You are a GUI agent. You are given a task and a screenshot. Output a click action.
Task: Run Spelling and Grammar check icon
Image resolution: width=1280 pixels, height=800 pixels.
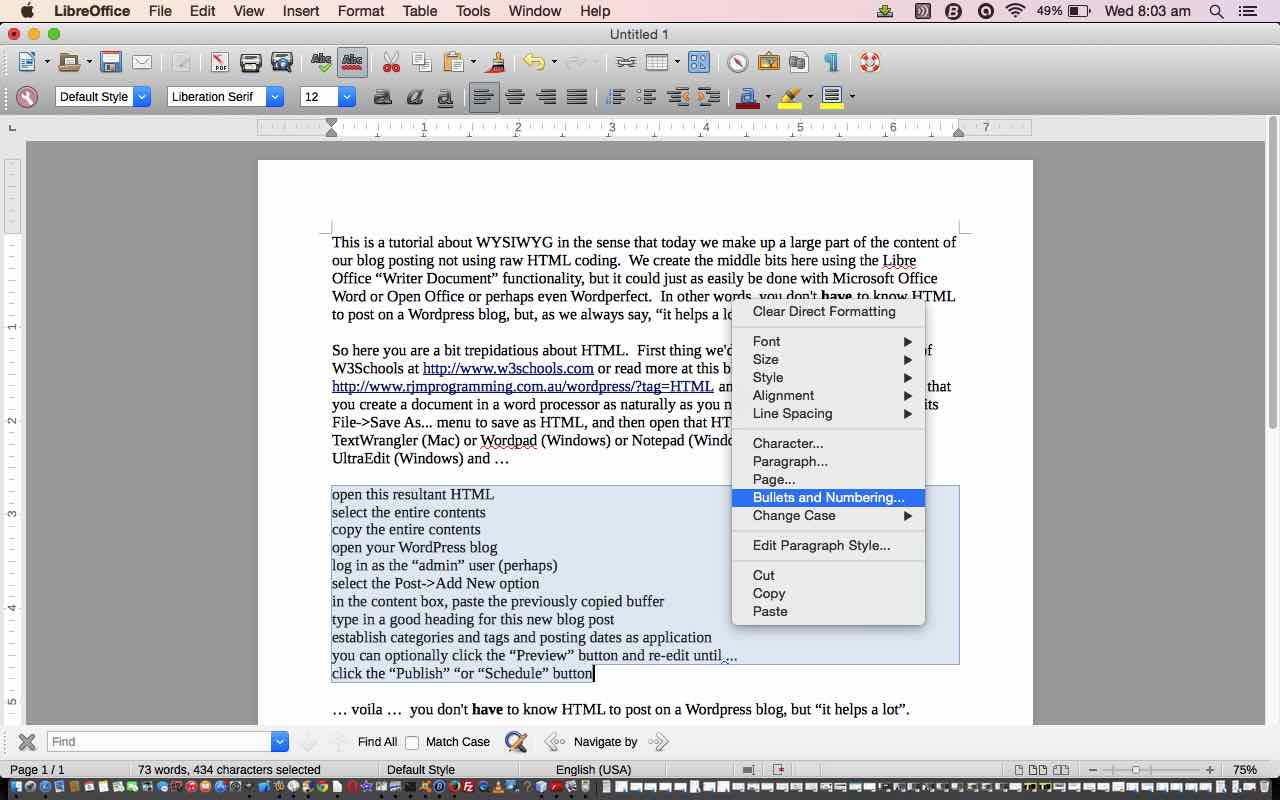[322, 63]
